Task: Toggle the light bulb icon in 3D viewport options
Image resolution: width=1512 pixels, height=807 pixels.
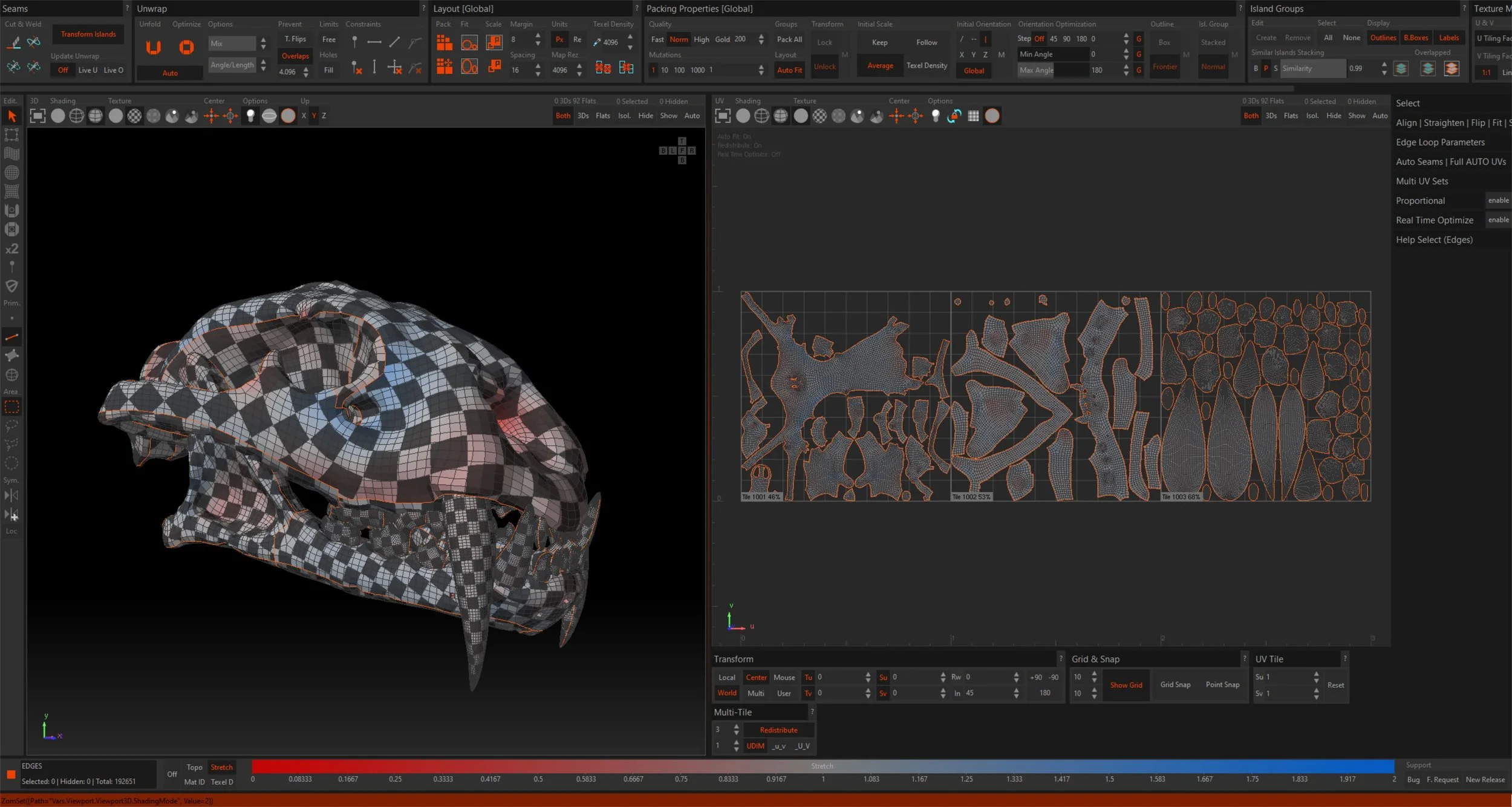Action: tap(250, 116)
